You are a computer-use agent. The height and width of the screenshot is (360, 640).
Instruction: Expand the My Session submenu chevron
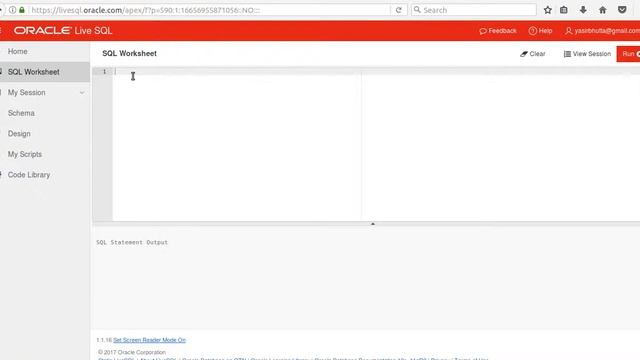(x=82, y=93)
